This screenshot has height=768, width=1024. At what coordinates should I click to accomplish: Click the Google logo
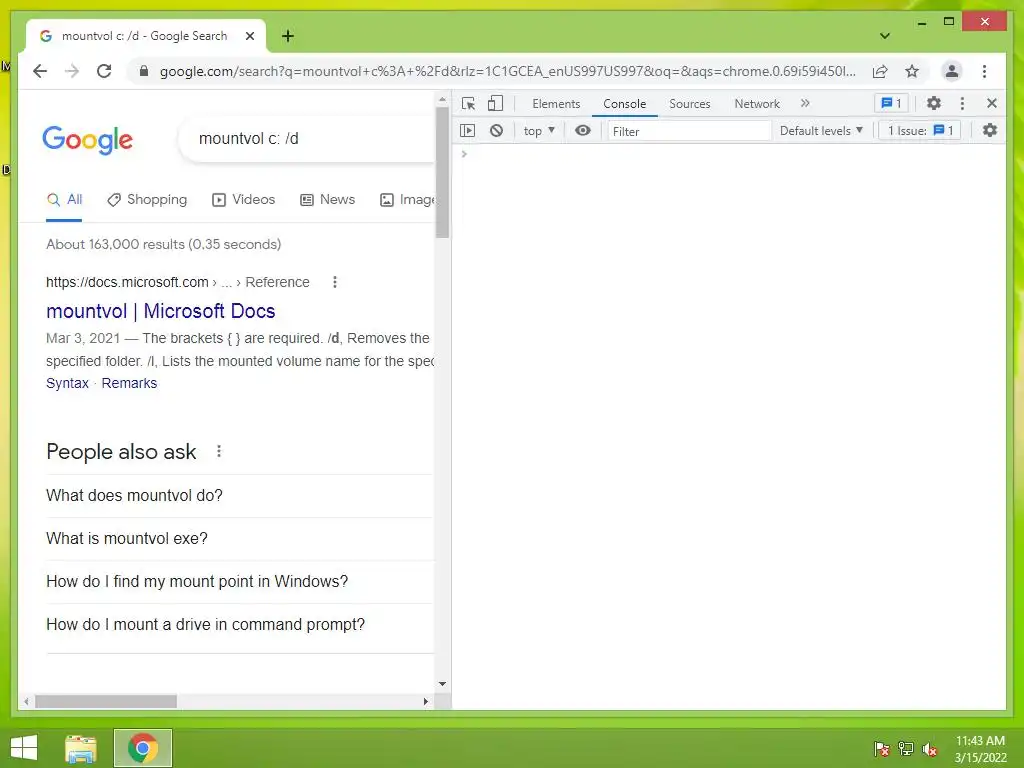pyautogui.click(x=88, y=140)
